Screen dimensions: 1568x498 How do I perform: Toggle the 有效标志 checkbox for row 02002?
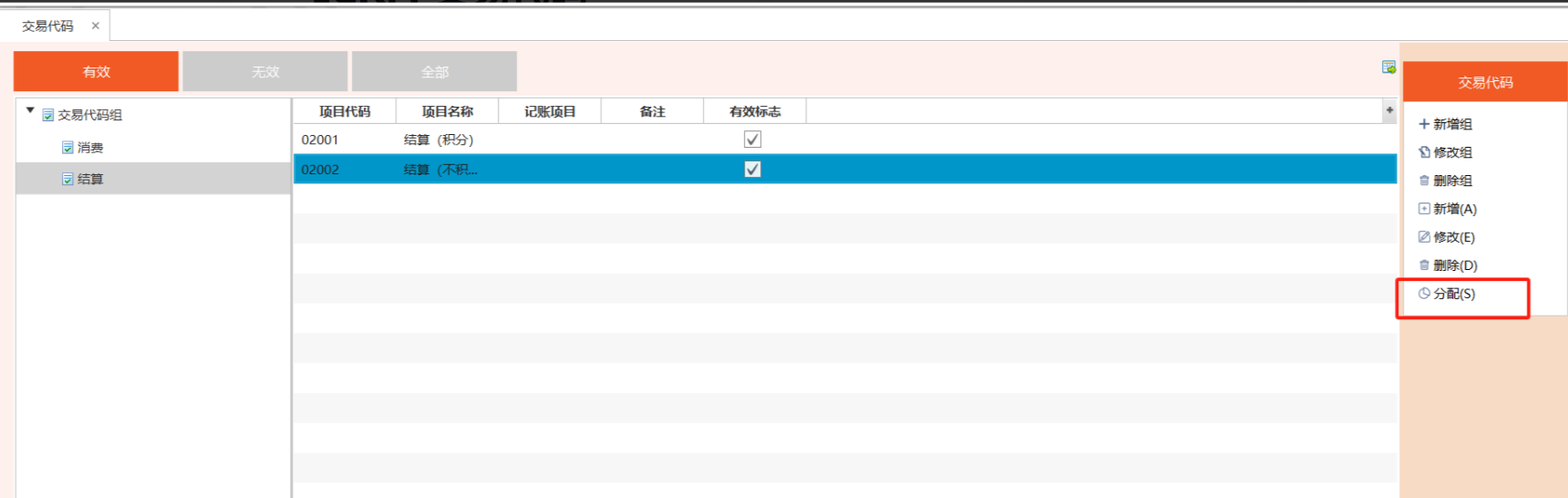tap(752, 170)
